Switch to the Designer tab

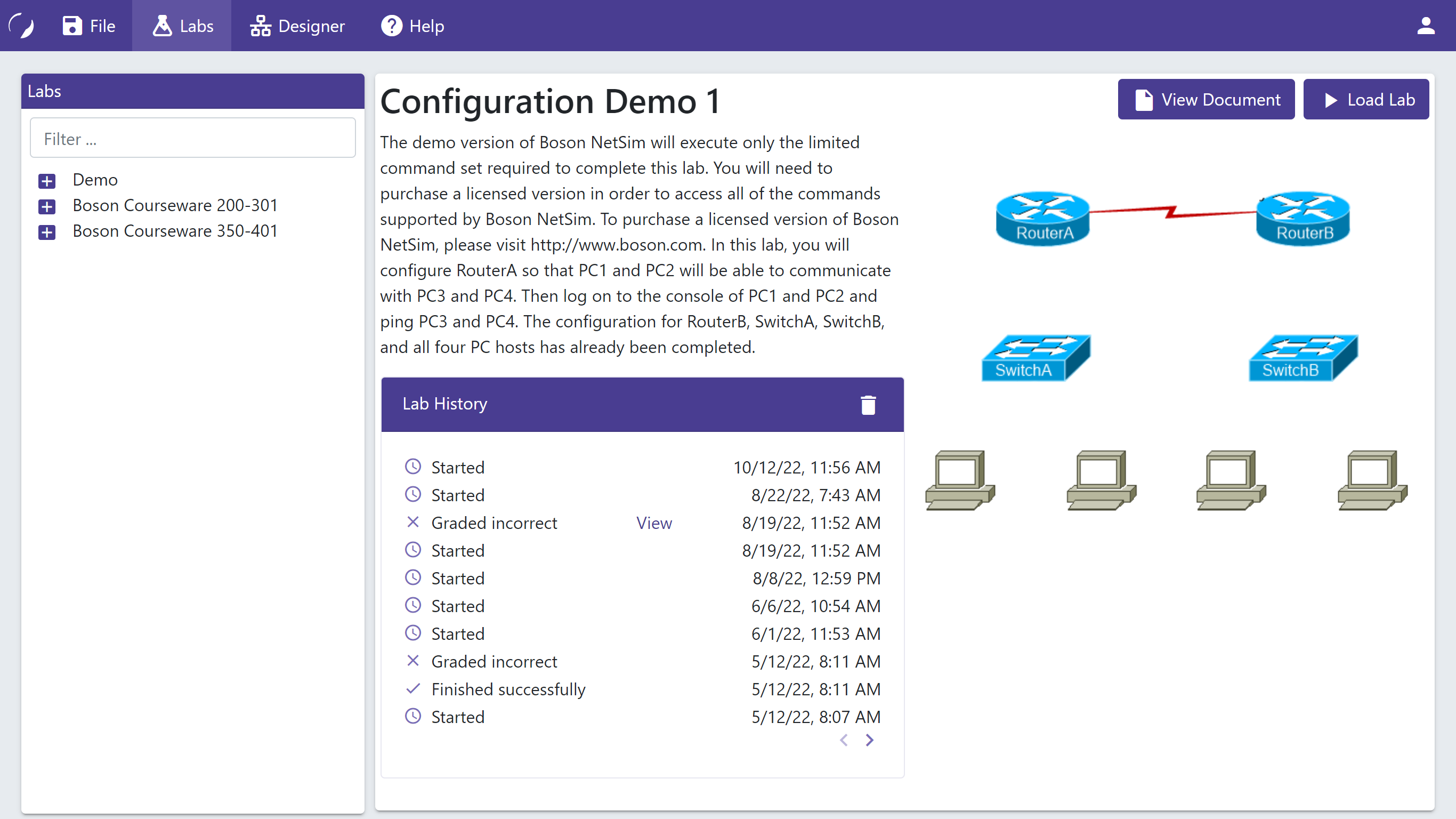(297, 26)
